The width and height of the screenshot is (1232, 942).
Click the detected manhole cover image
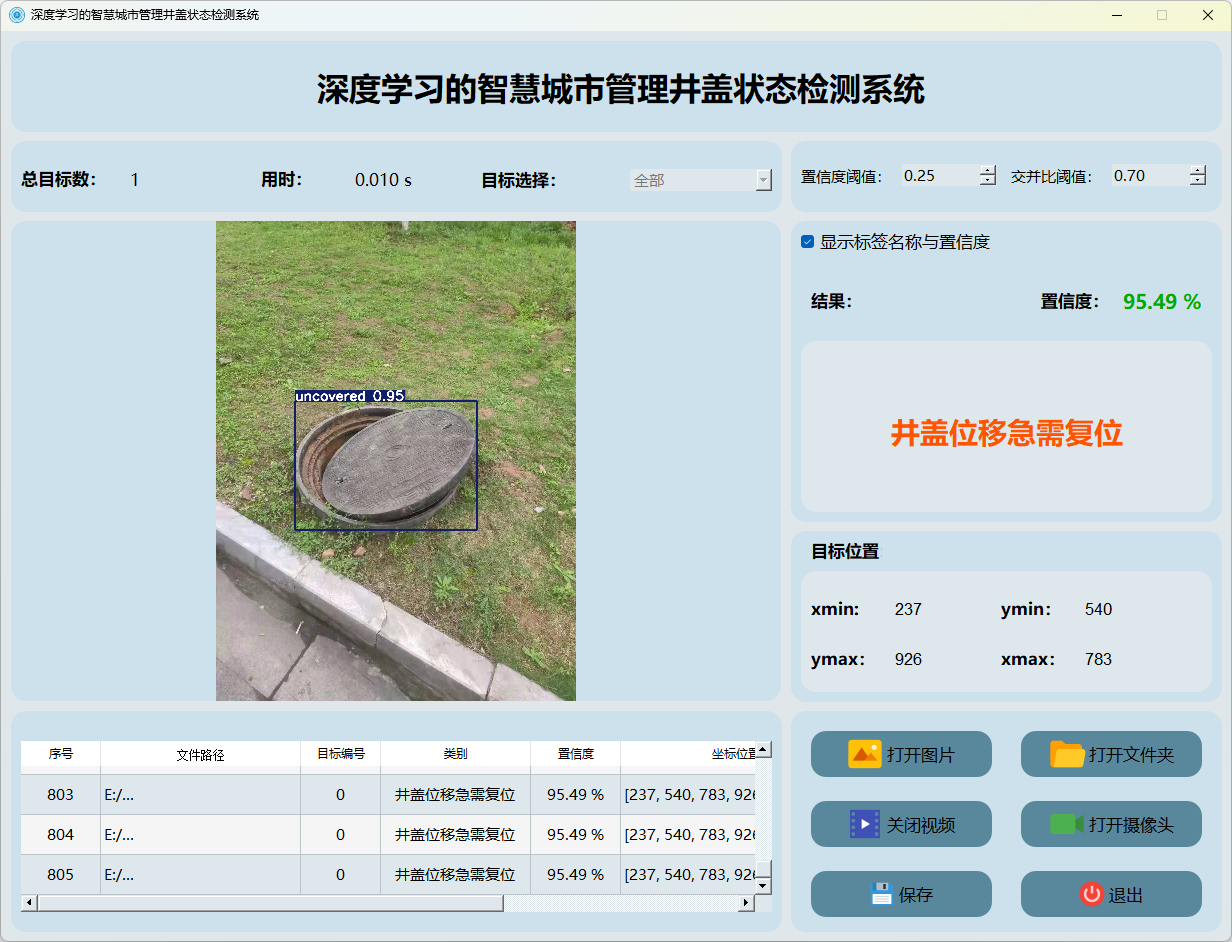pos(396,461)
